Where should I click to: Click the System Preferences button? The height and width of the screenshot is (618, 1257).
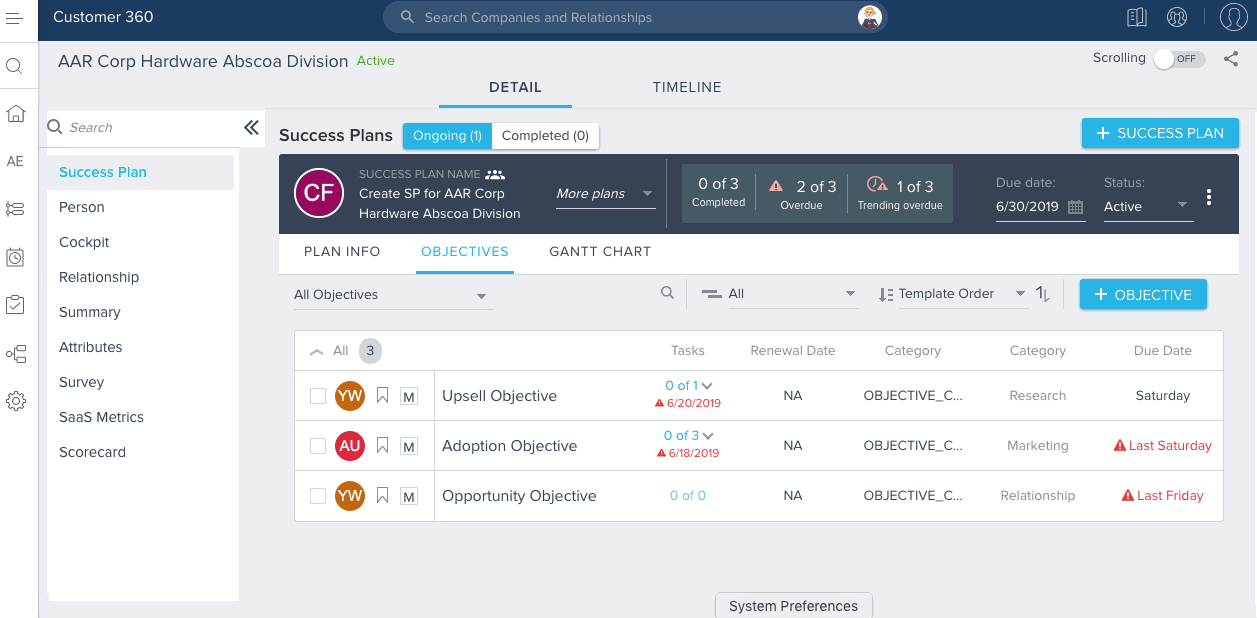tap(794, 605)
